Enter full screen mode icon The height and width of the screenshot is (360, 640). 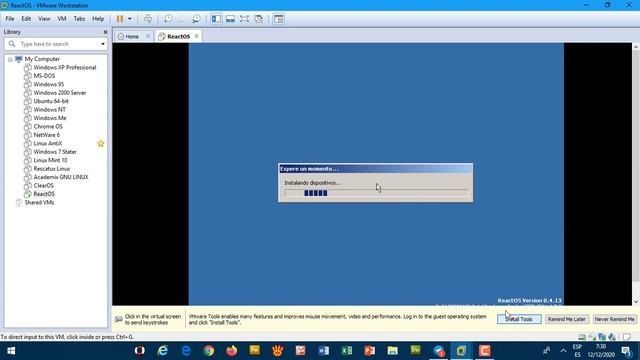point(244,19)
